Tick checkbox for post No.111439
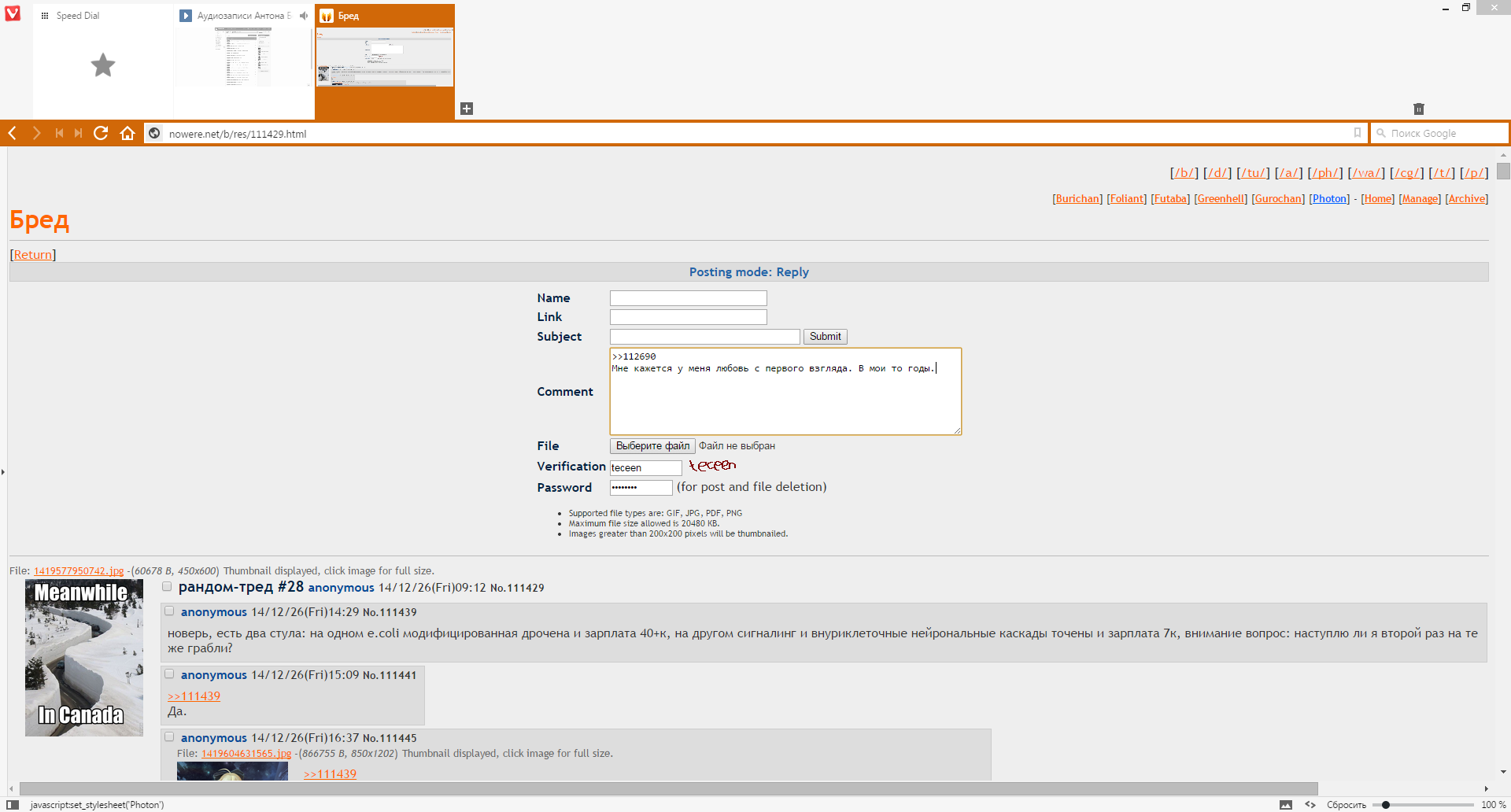The height and width of the screenshot is (812, 1511). pos(169,611)
